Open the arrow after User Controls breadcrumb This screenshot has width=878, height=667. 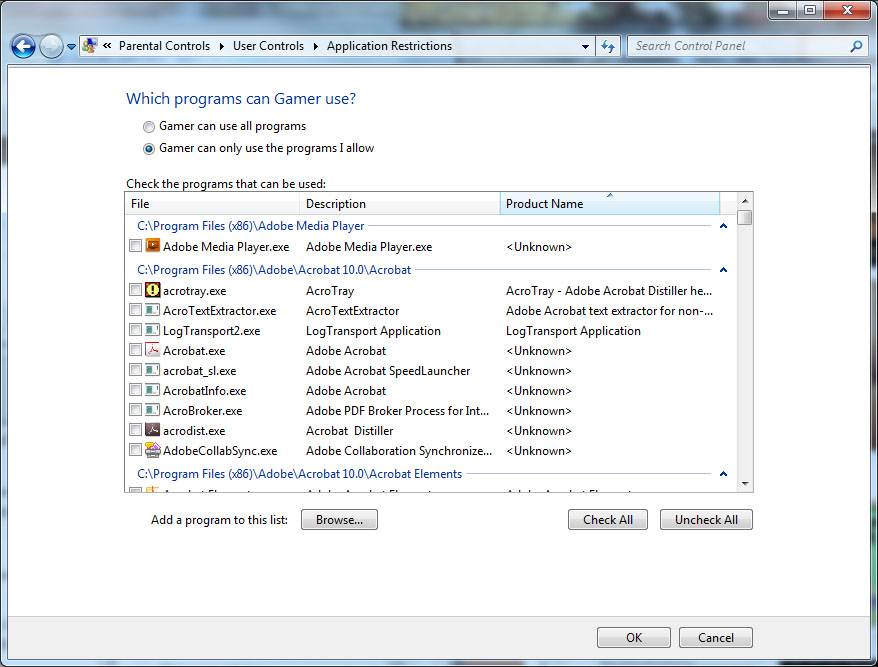pos(316,46)
